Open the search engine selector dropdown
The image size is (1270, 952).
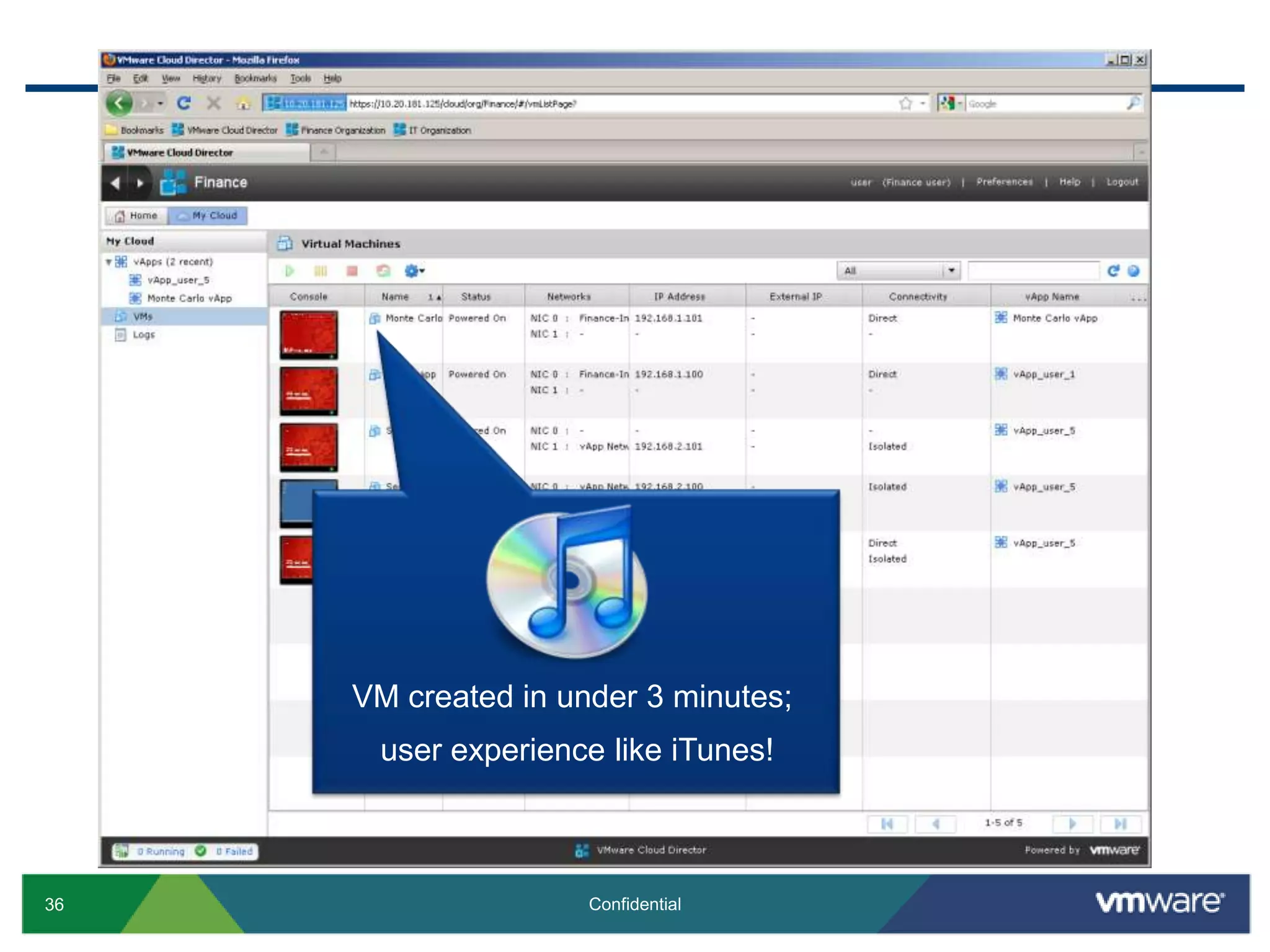[x=951, y=104]
